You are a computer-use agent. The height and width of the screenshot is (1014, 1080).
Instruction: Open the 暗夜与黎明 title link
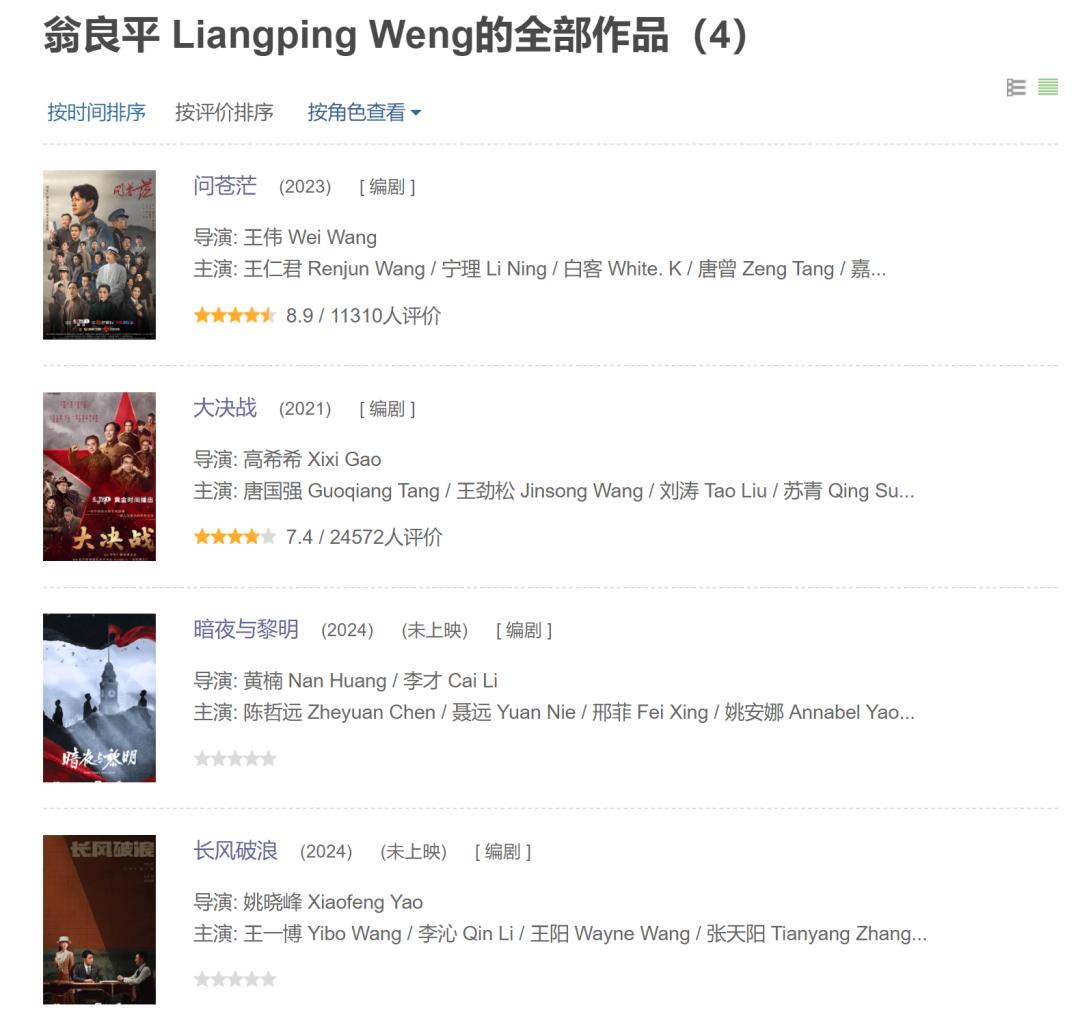pyautogui.click(x=246, y=630)
